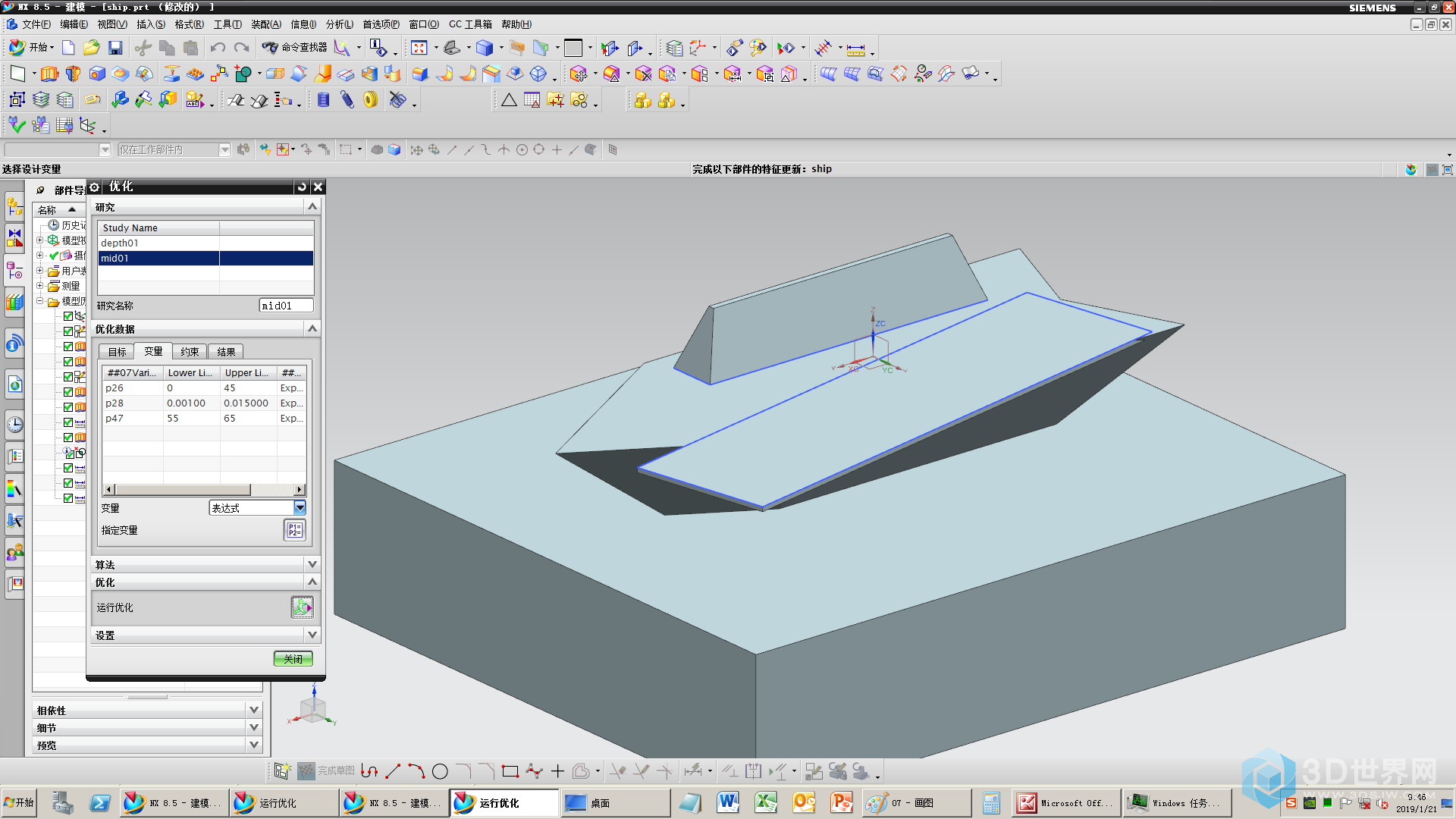Toggle last checkbox in model history
1456x819 pixels.
(68, 498)
